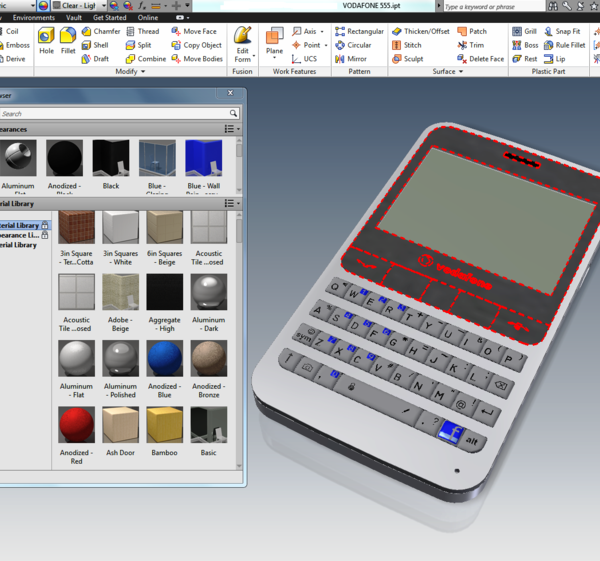Select the UCS tool
This screenshot has width=600, height=561.
pos(304,59)
